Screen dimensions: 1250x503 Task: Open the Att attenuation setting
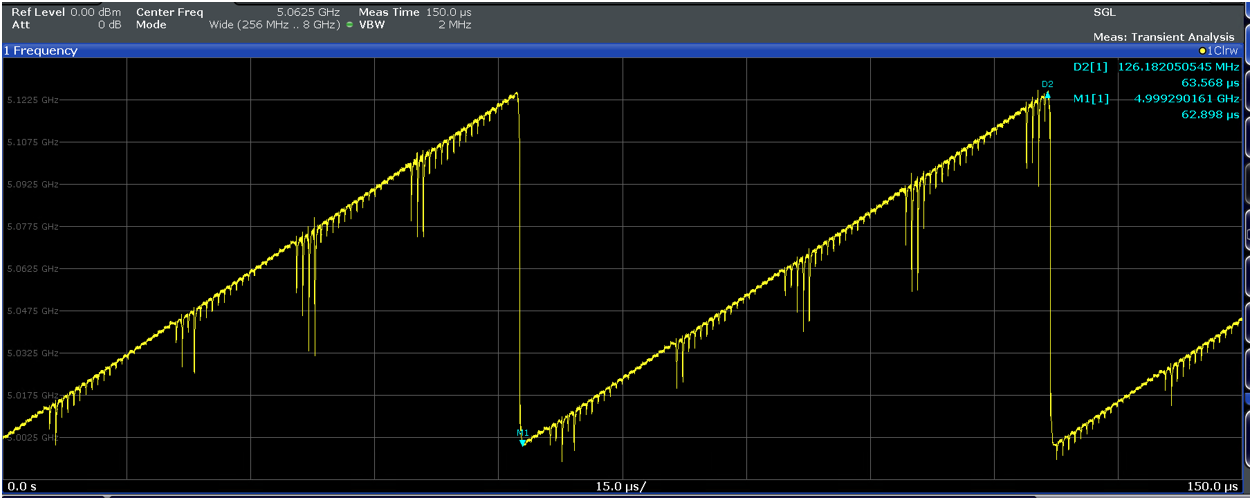65,24
